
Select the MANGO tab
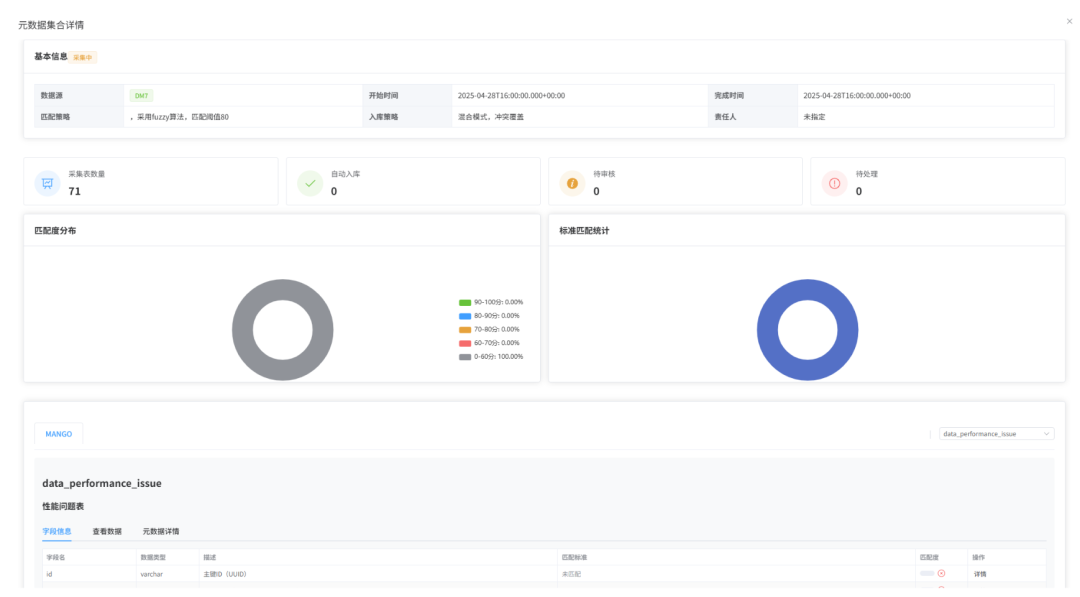tap(59, 434)
